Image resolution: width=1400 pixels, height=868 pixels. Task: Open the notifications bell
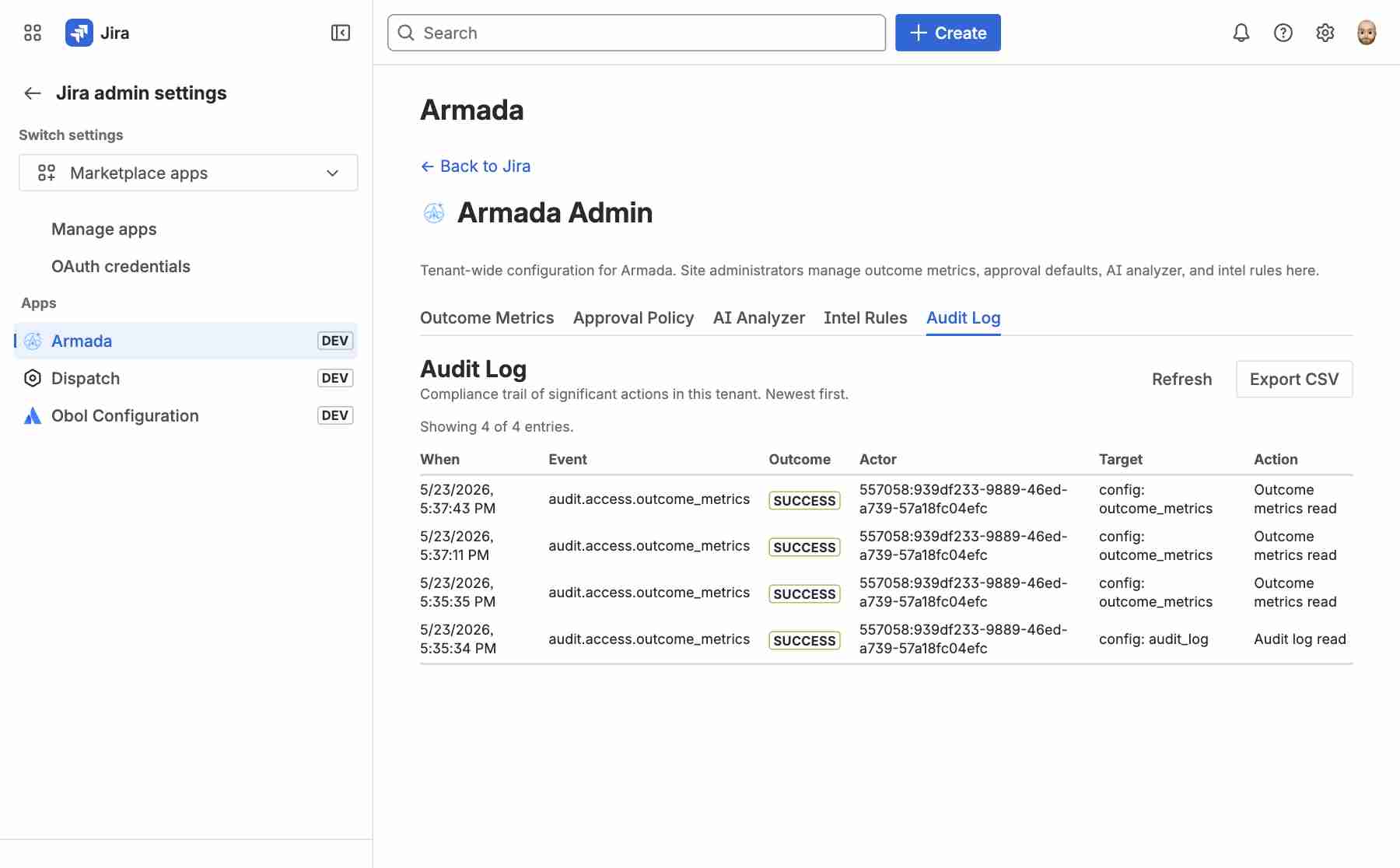1241,33
